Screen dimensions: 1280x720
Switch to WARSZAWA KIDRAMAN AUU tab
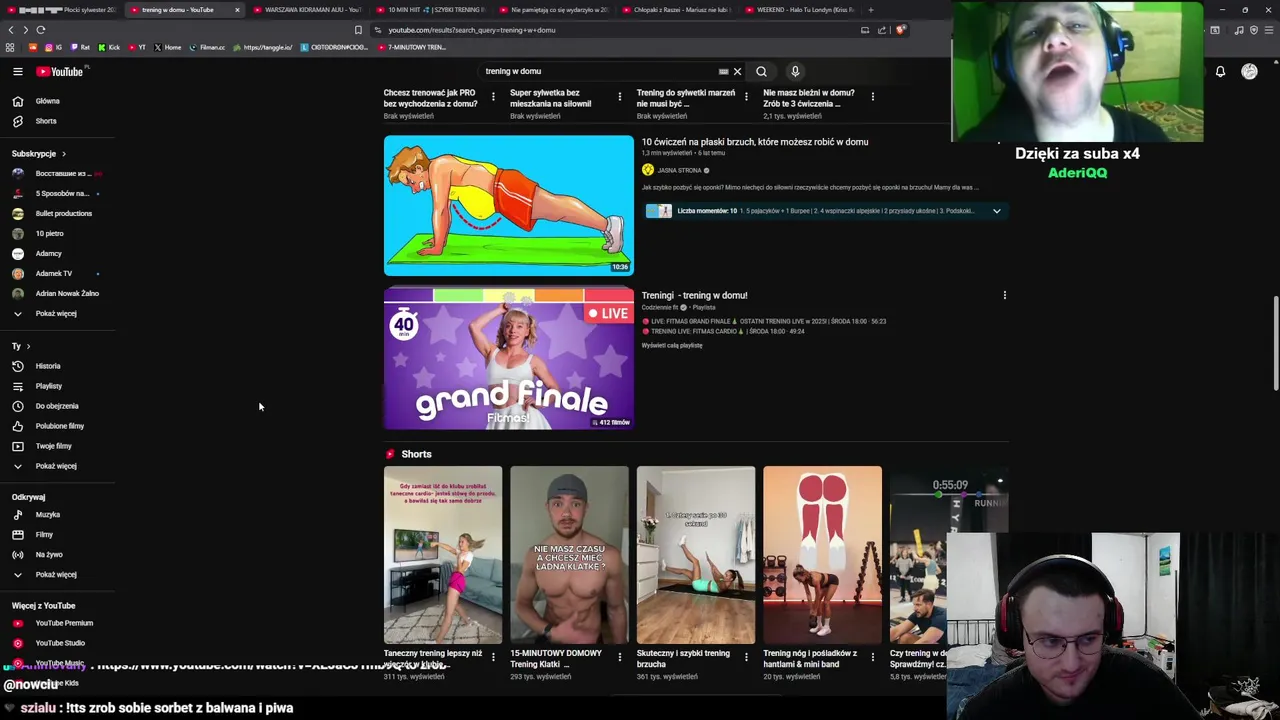pyautogui.click(x=309, y=10)
